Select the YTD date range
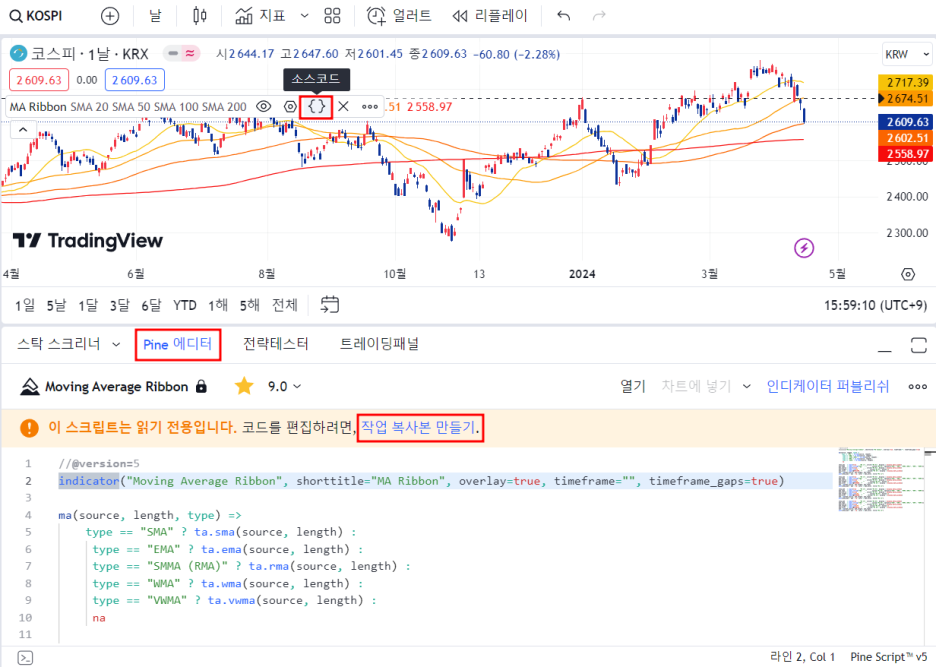The width and height of the screenshot is (936, 667). 184,306
